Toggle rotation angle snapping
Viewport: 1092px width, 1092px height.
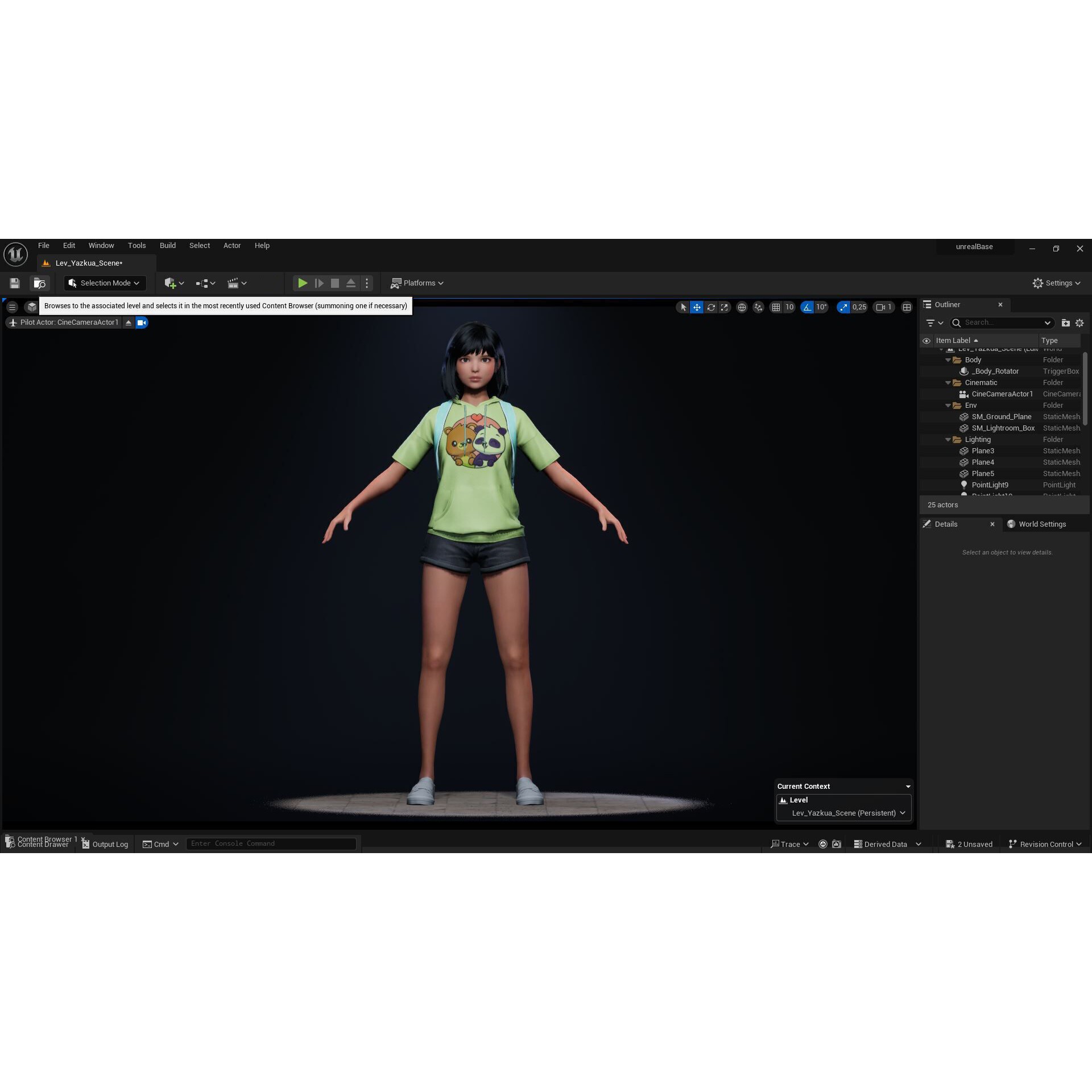[807, 307]
